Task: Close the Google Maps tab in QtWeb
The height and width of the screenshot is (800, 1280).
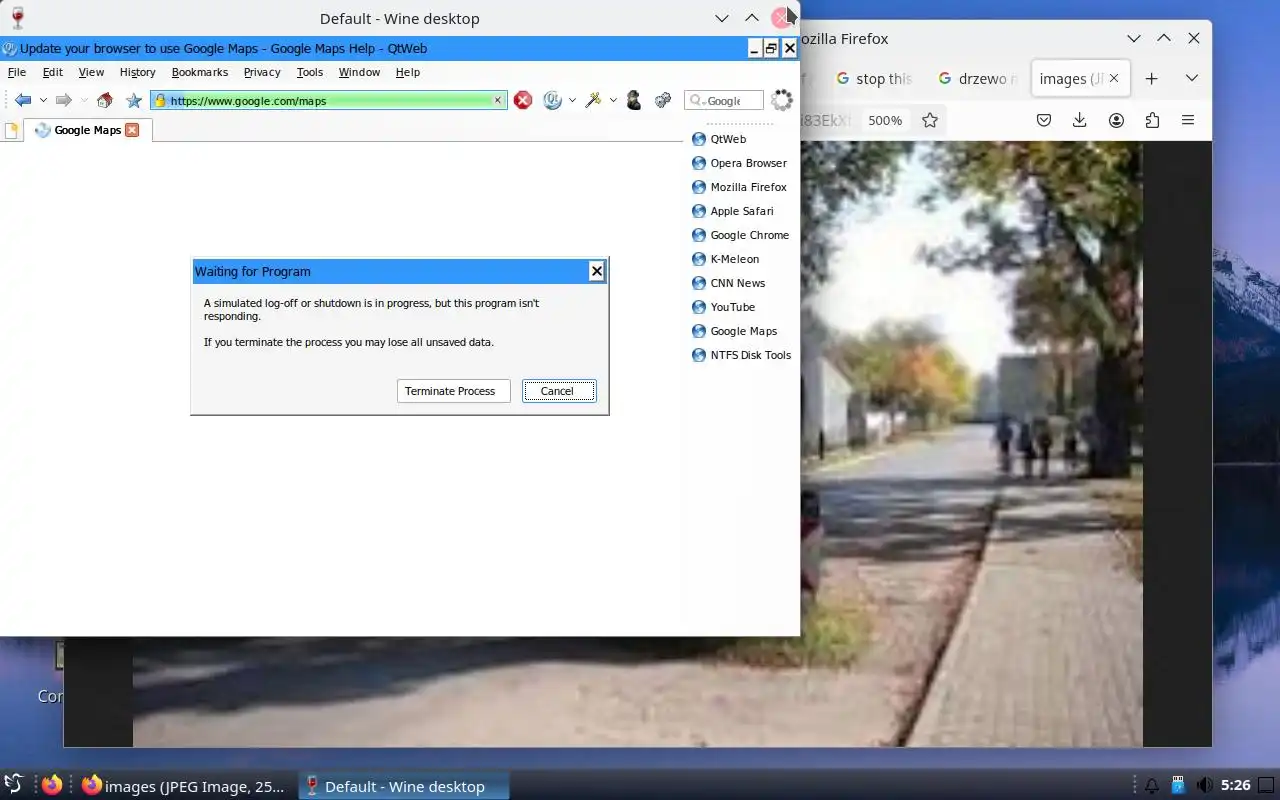Action: click(x=132, y=130)
